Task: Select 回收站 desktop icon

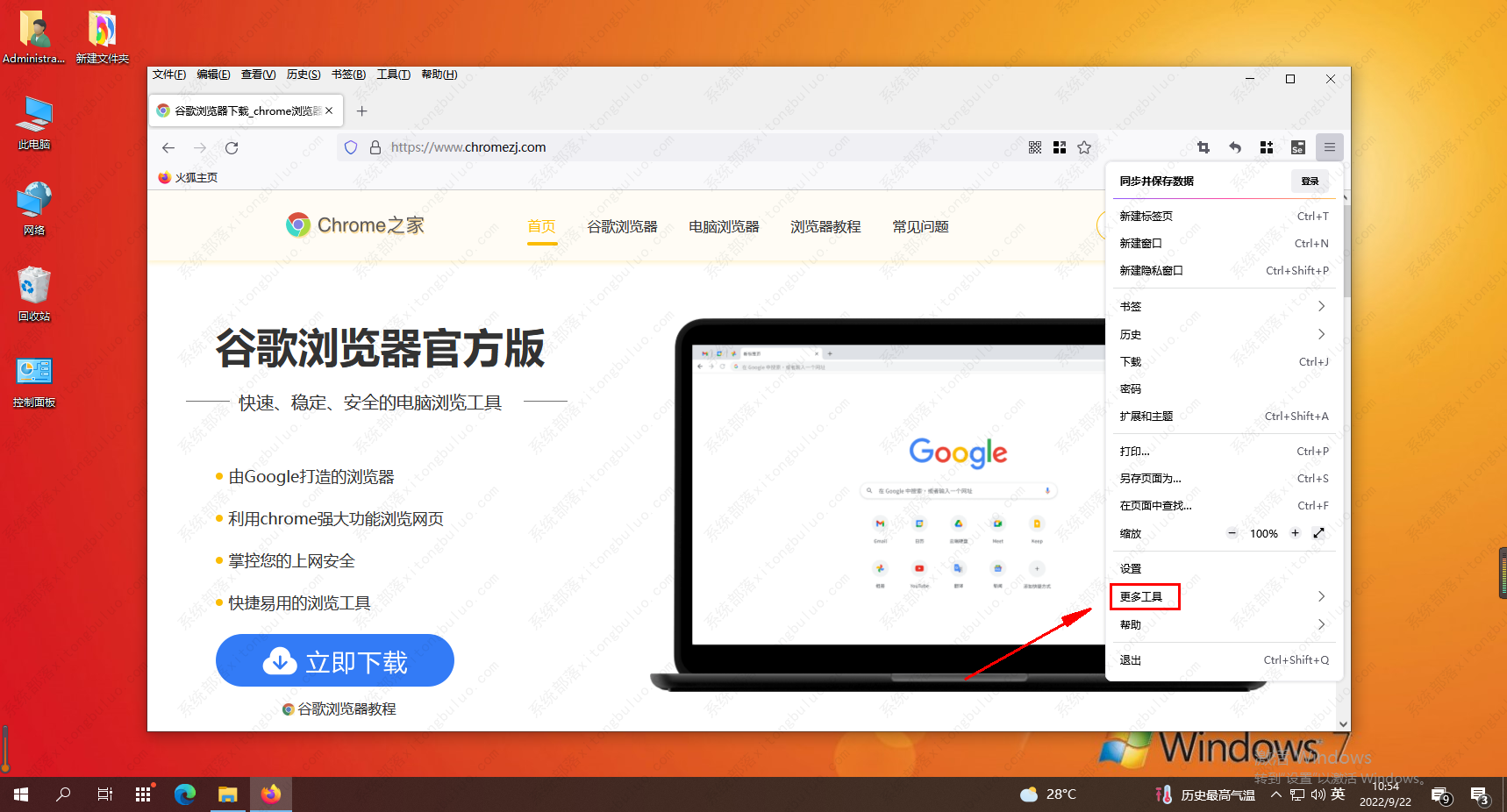Action: (34, 295)
